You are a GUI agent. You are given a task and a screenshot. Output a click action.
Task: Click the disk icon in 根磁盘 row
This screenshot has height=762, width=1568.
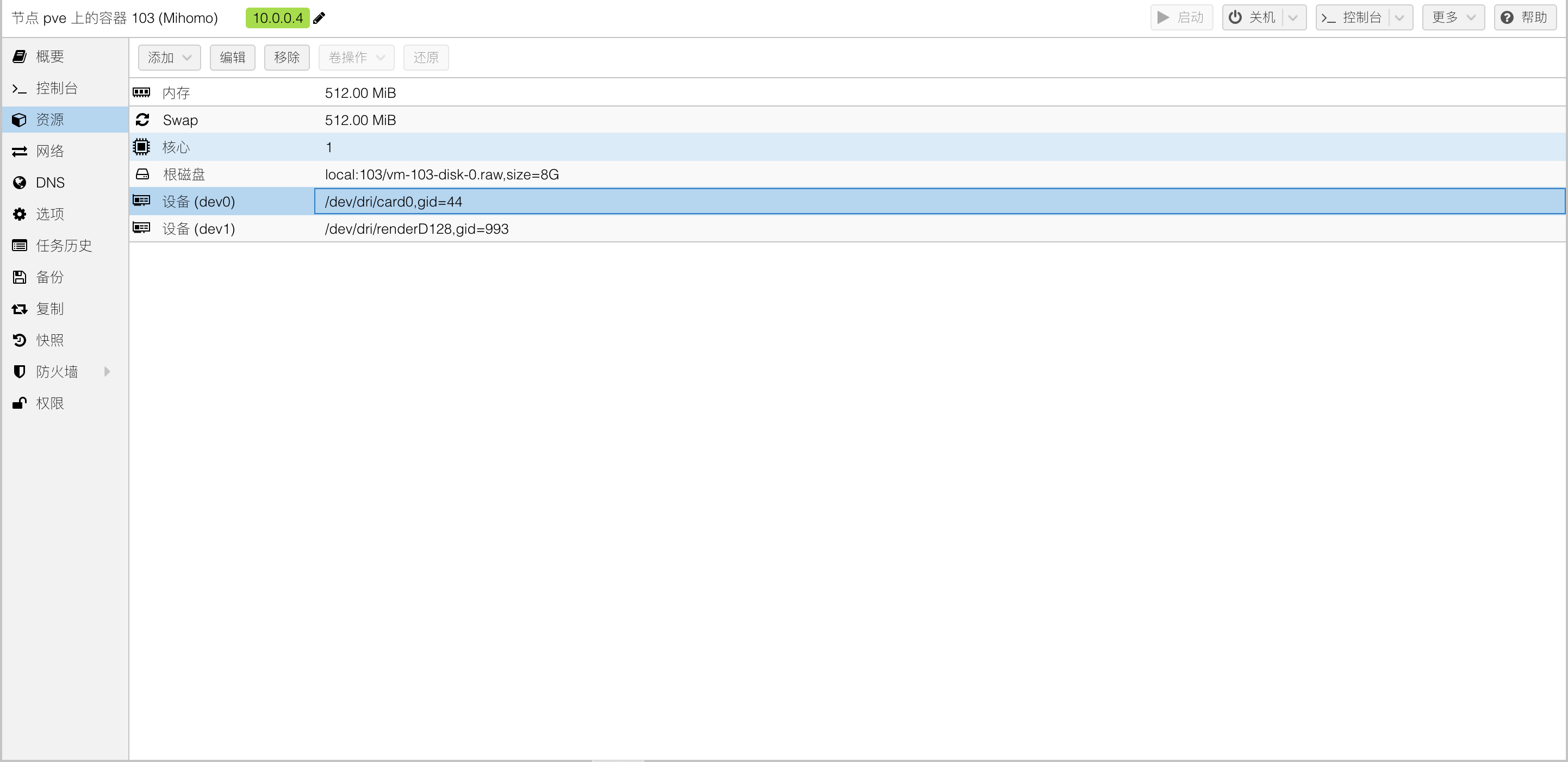coord(142,174)
